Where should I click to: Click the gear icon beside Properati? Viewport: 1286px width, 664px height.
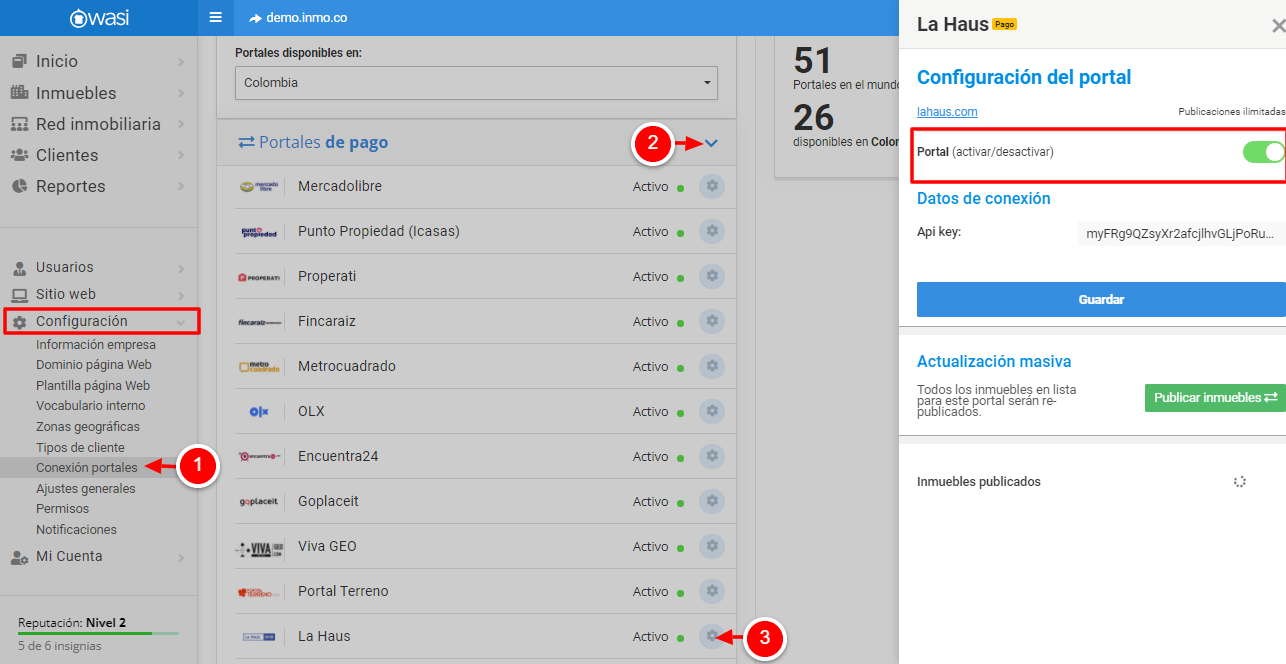(x=711, y=276)
